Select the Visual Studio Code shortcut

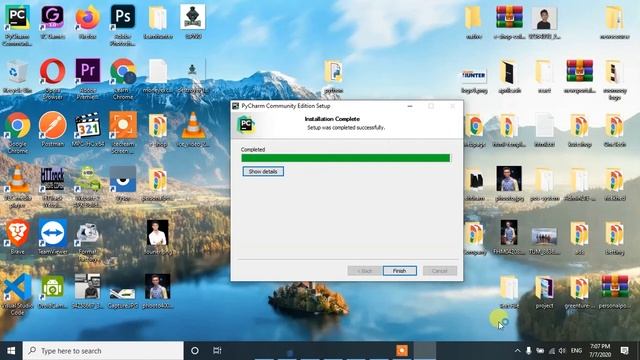17,295
